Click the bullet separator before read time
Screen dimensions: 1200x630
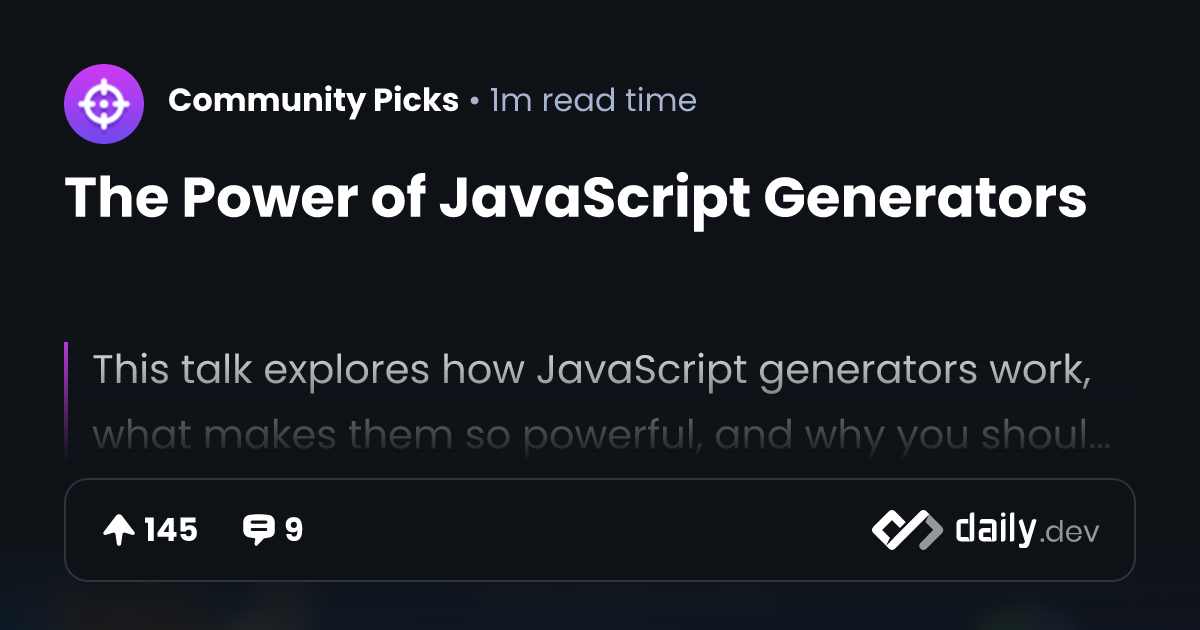pos(474,102)
